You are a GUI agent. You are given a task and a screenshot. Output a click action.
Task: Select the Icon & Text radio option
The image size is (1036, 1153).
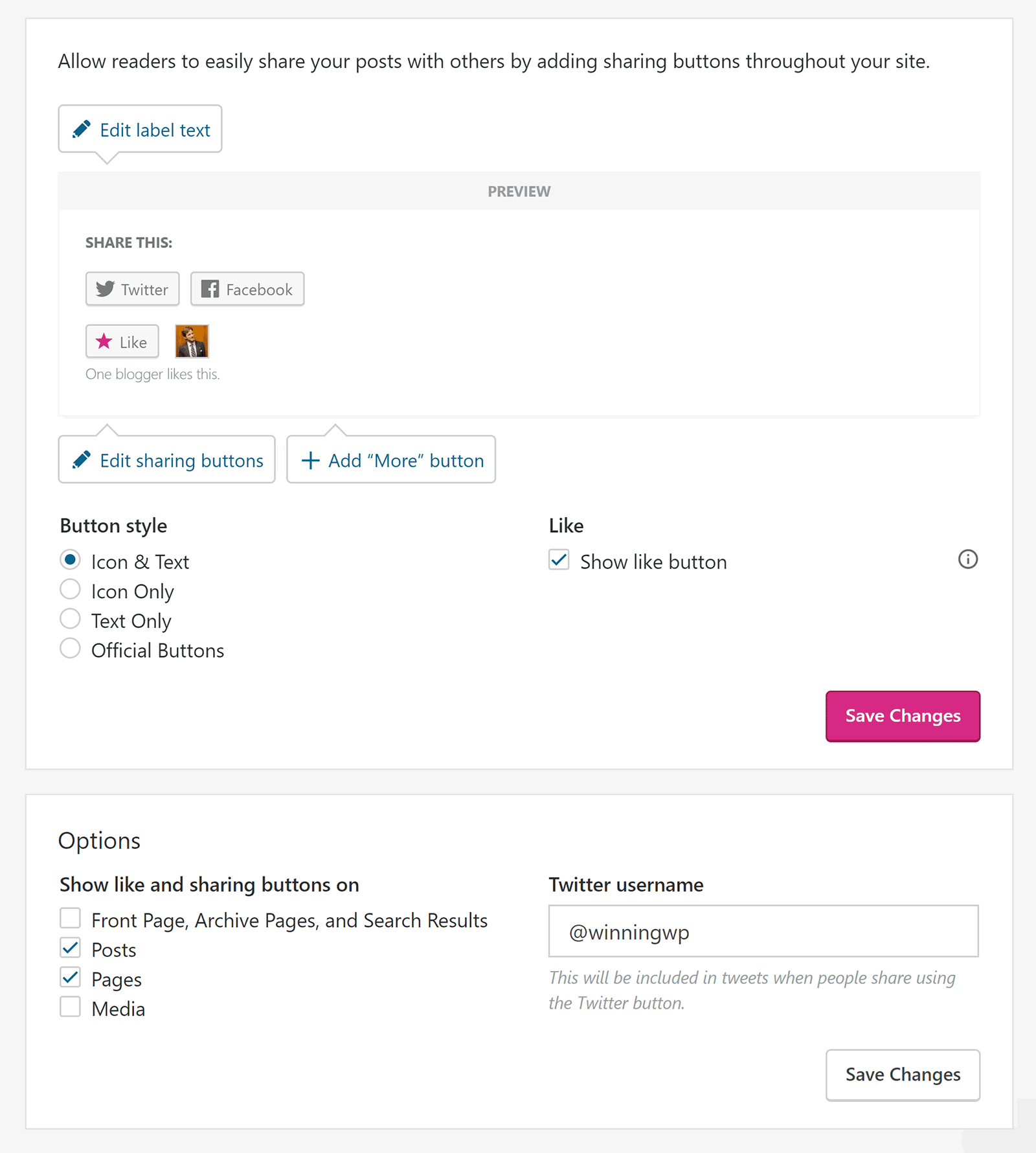point(70,560)
